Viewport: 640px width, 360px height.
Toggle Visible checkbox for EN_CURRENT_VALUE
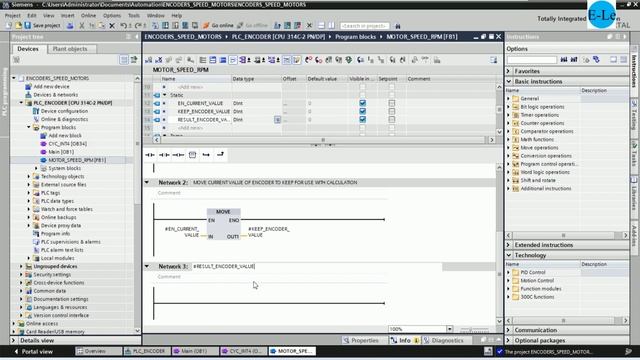click(362, 103)
